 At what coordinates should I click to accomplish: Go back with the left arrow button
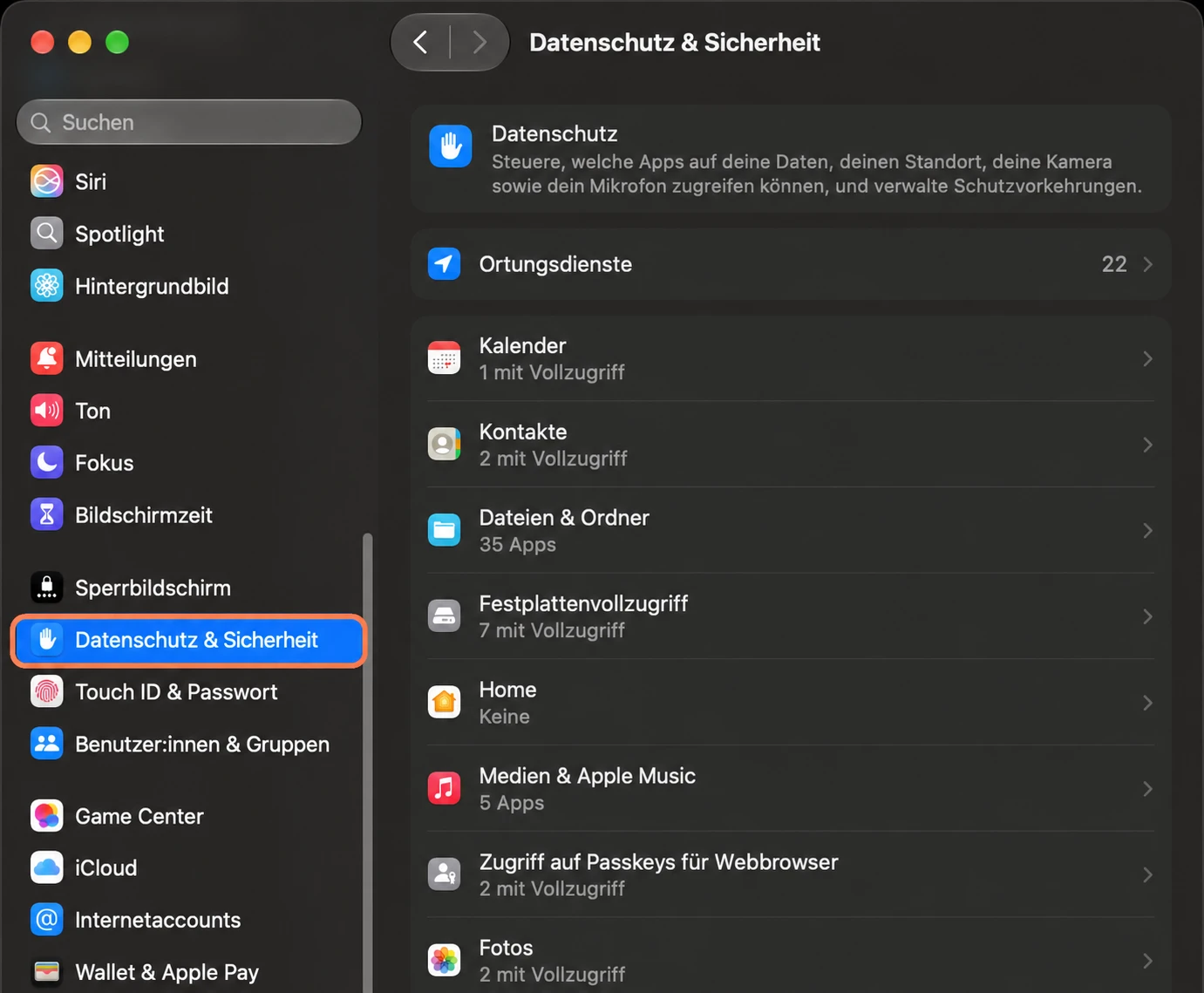pyautogui.click(x=420, y=42)
